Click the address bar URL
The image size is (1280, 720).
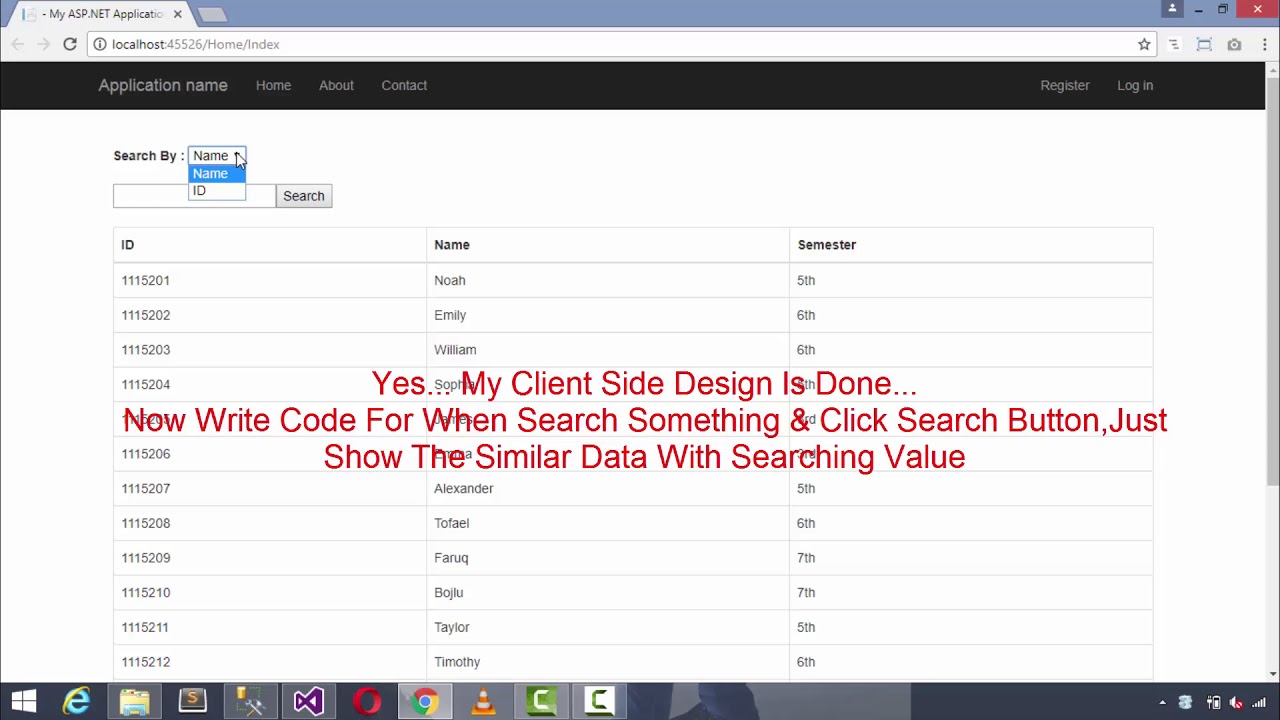point(196,44)
